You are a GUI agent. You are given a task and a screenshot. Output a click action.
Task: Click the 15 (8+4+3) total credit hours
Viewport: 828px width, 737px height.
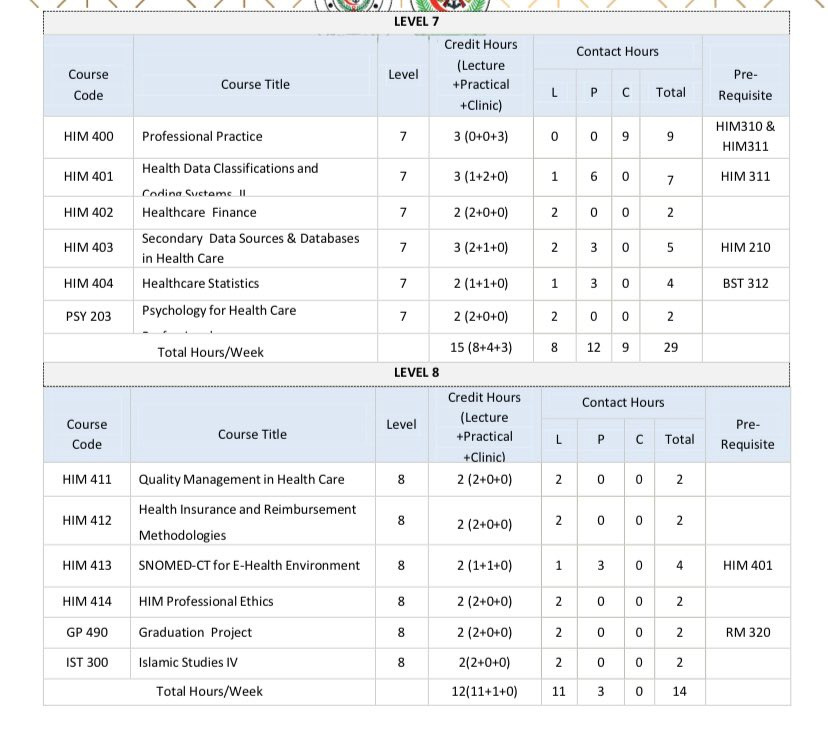tap(481, 348)
